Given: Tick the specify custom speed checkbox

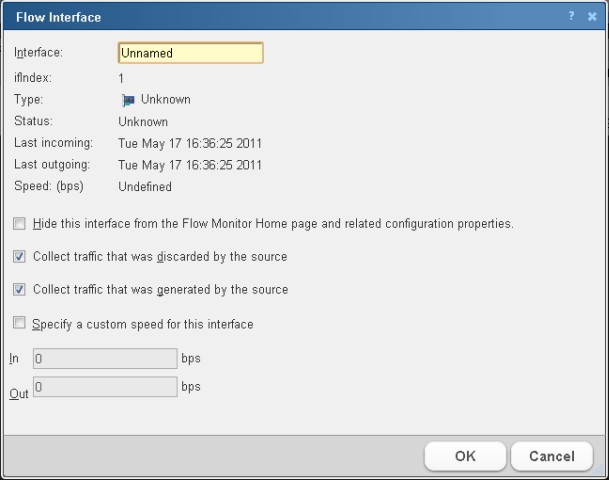Looking at the screenshot, I should [x=20, y=324].
